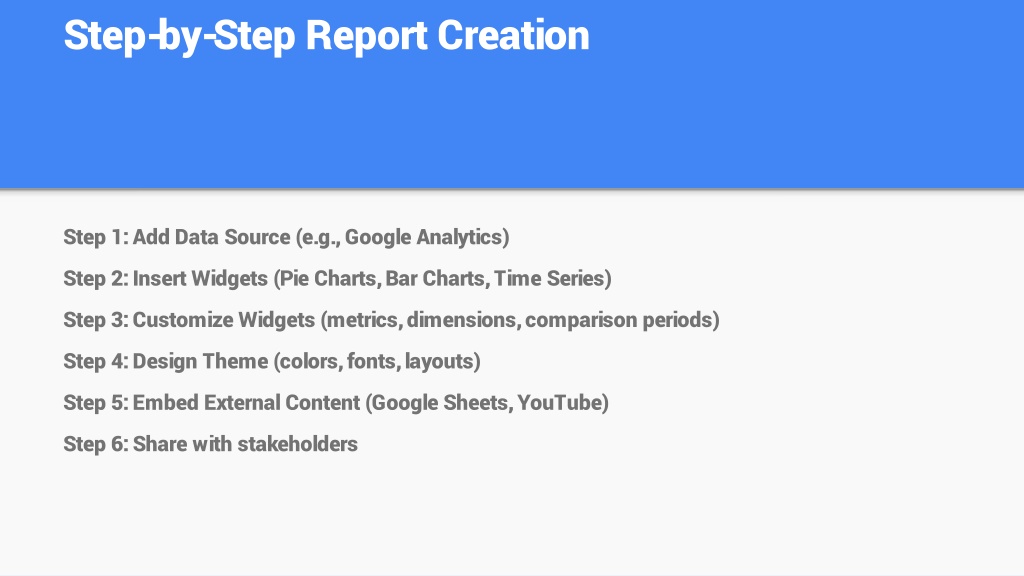Select the Step 3 Customize Widgets line
Screen dimensions: 1024x576
(391, 320)
